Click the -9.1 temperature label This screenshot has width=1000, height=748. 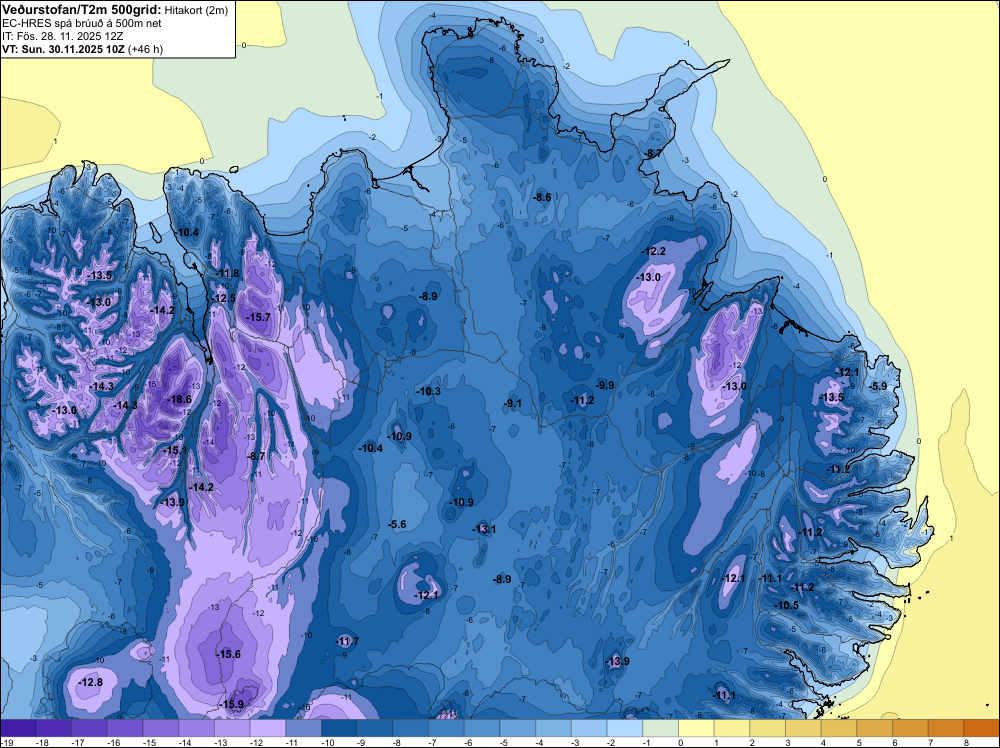point(513,403)
